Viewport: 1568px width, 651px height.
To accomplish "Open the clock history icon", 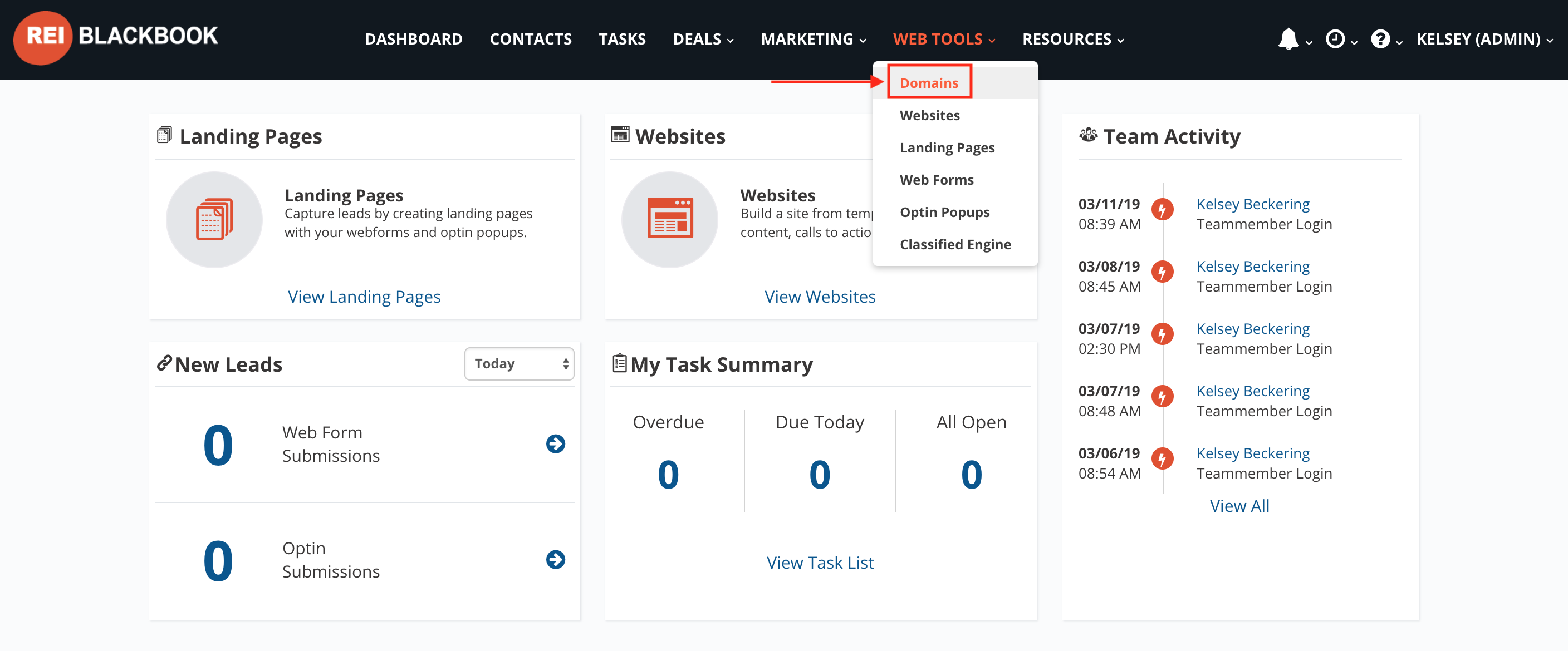I will (1335, 39).
